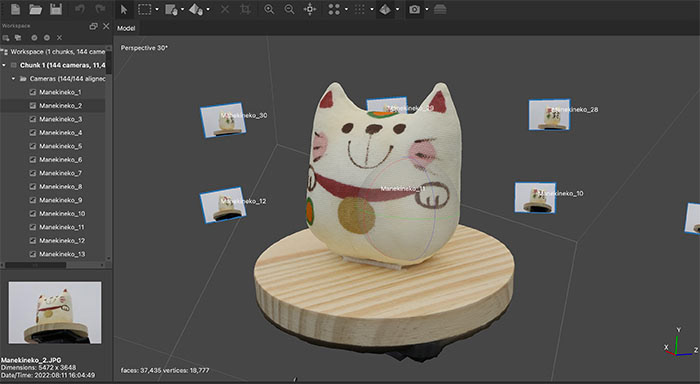The width and height of the screenshot is (700, 384).
Task: Redo the last undone action
Action: point(100,9)
